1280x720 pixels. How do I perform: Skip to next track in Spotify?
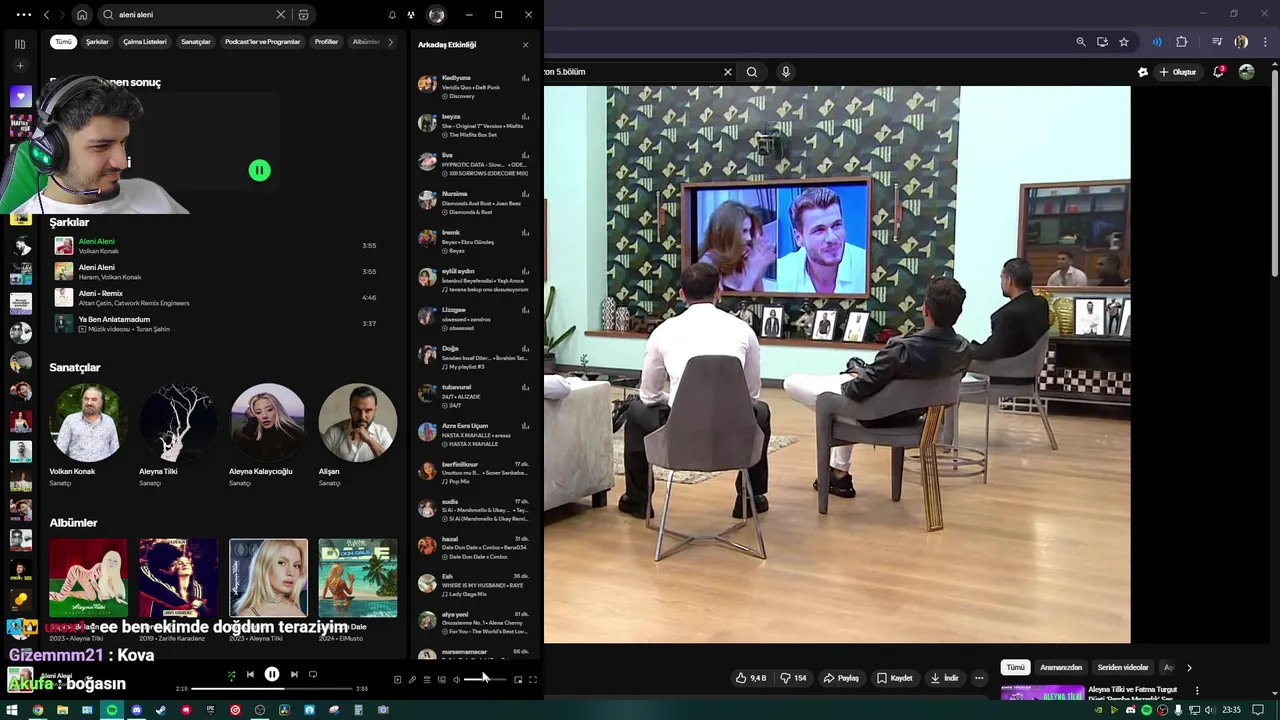pyautogui.click(x=294, y=675)
